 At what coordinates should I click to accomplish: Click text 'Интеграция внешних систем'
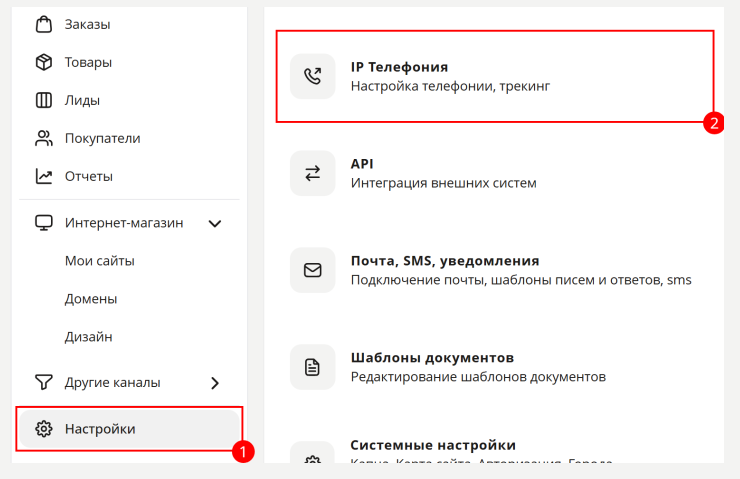pos(443,183)
